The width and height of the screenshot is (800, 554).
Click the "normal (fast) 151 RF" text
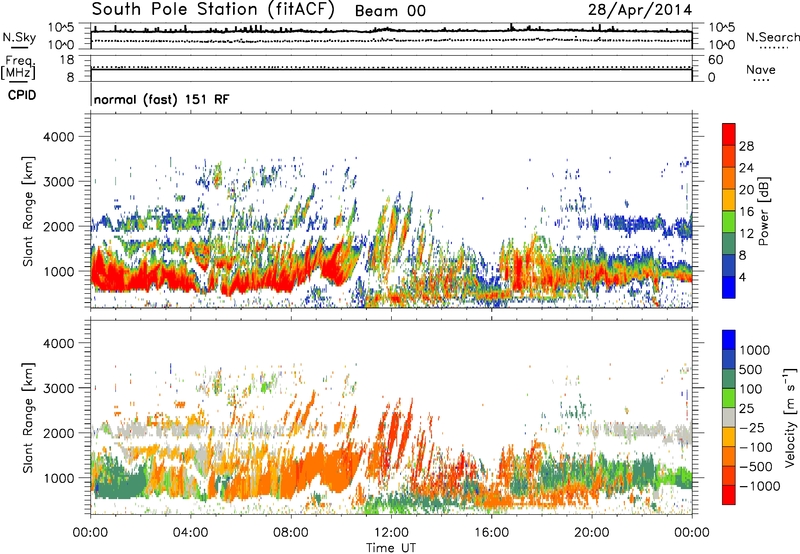(162, 99)
